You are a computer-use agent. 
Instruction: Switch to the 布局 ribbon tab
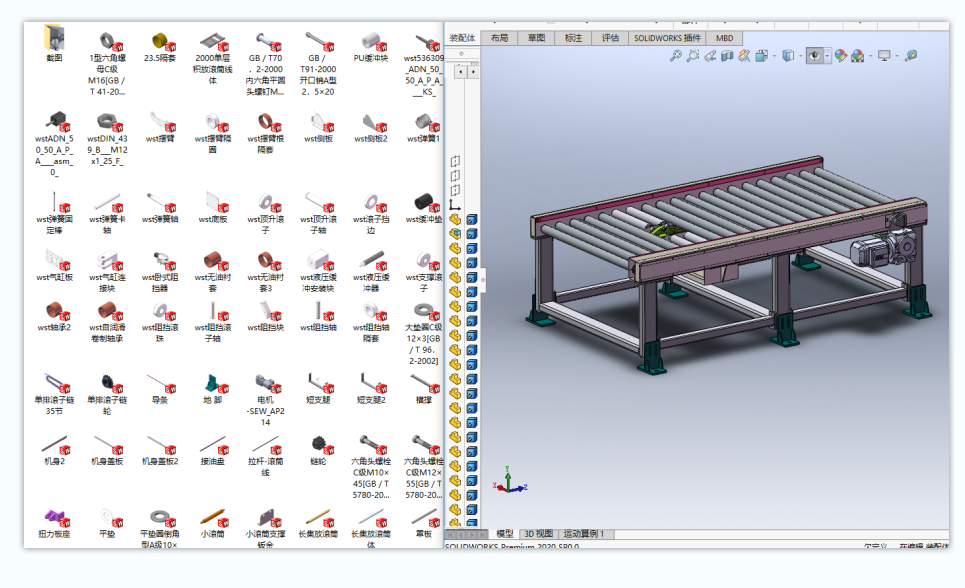(x=499, y=38)
